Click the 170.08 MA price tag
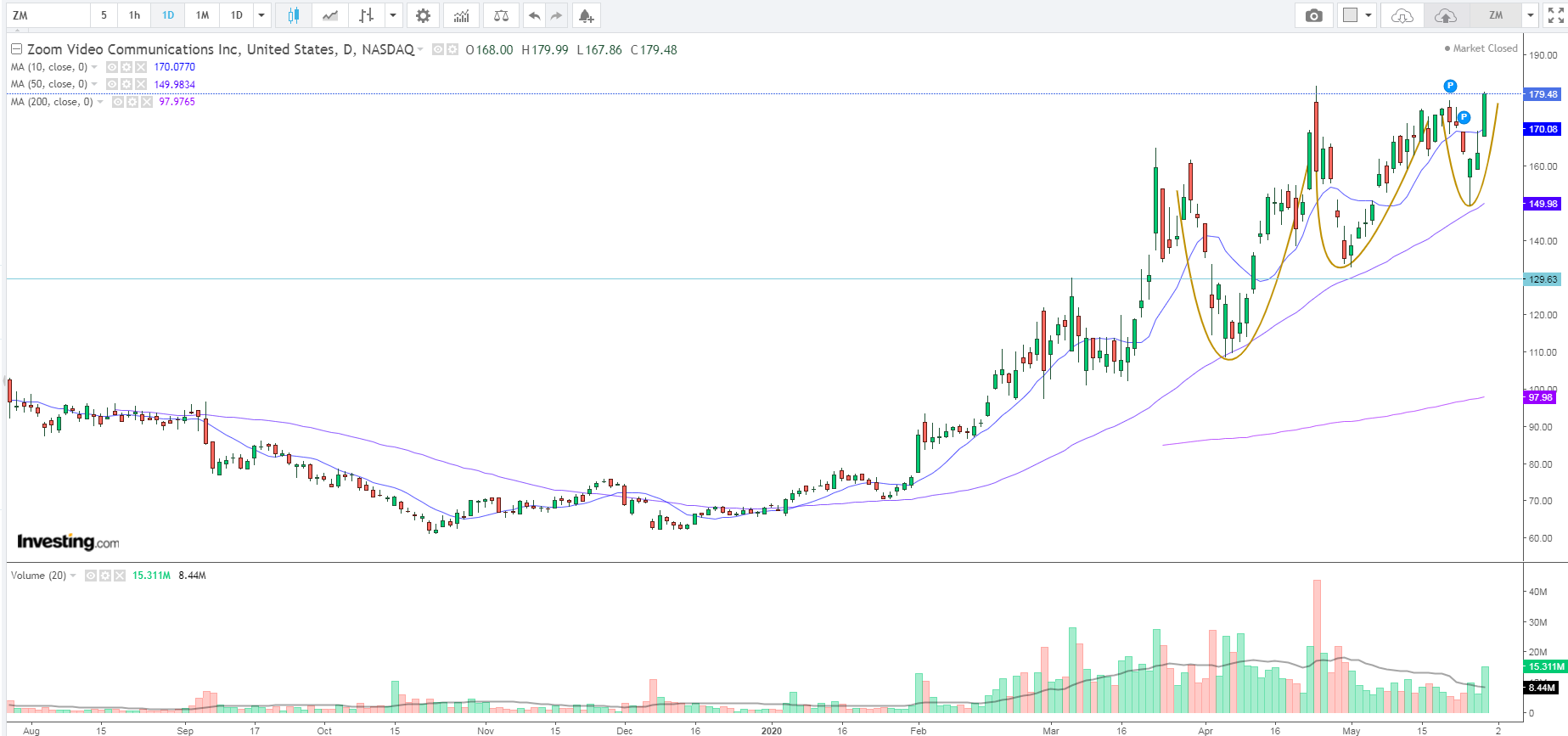The width and height of the screenshot is (1568, 736). click(x=1543, y=129)
